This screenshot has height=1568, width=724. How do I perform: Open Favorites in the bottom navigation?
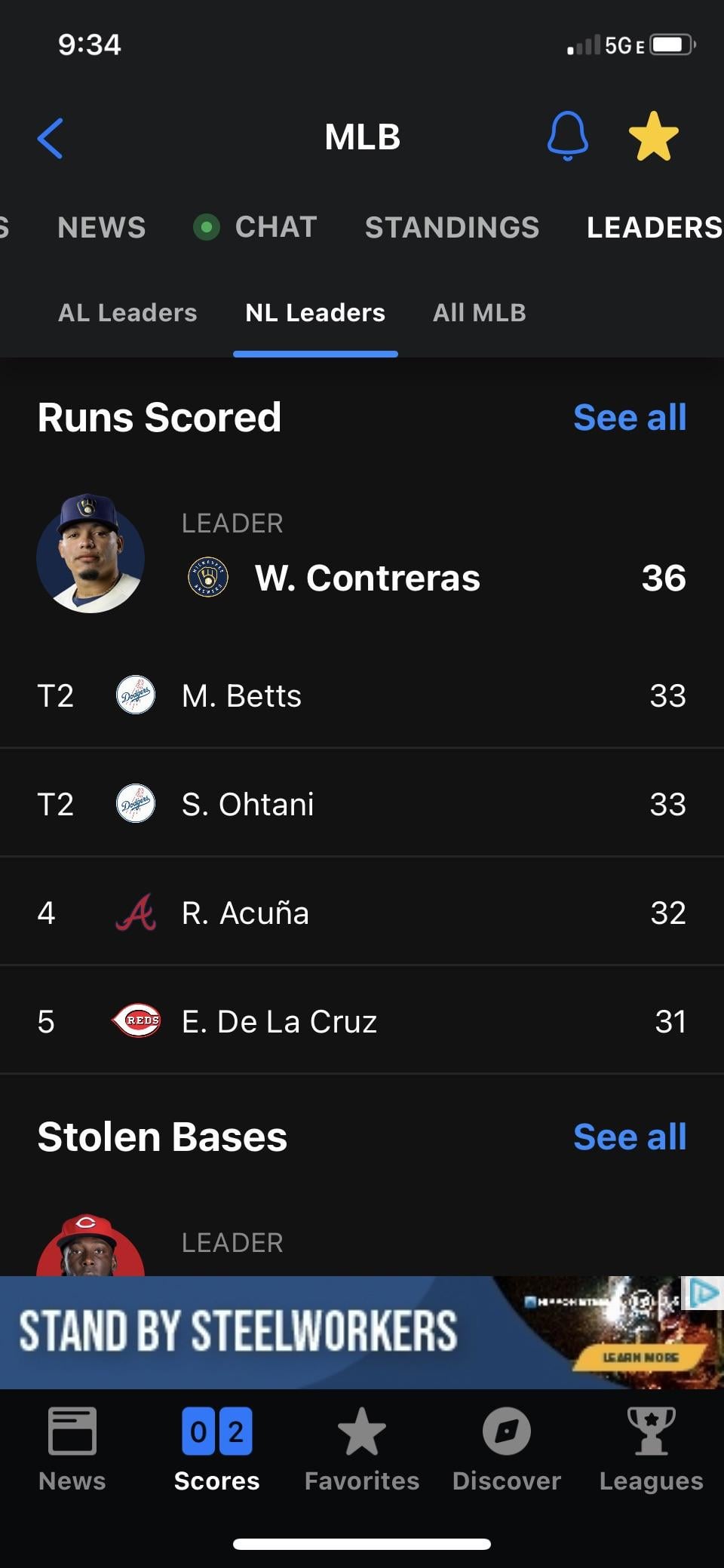tap(362, 1431)
